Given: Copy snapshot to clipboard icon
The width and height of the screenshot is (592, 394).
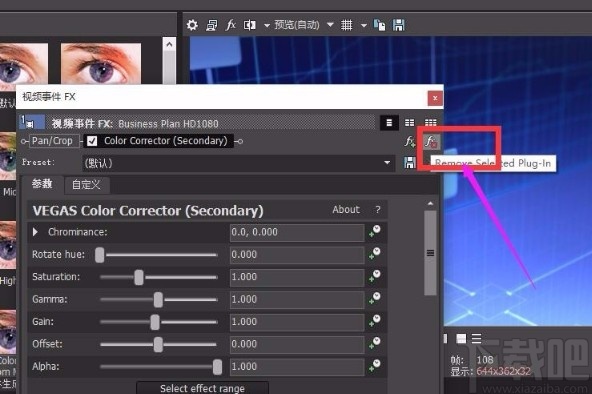Looking at the screenshot, I should tap(379, 25).
